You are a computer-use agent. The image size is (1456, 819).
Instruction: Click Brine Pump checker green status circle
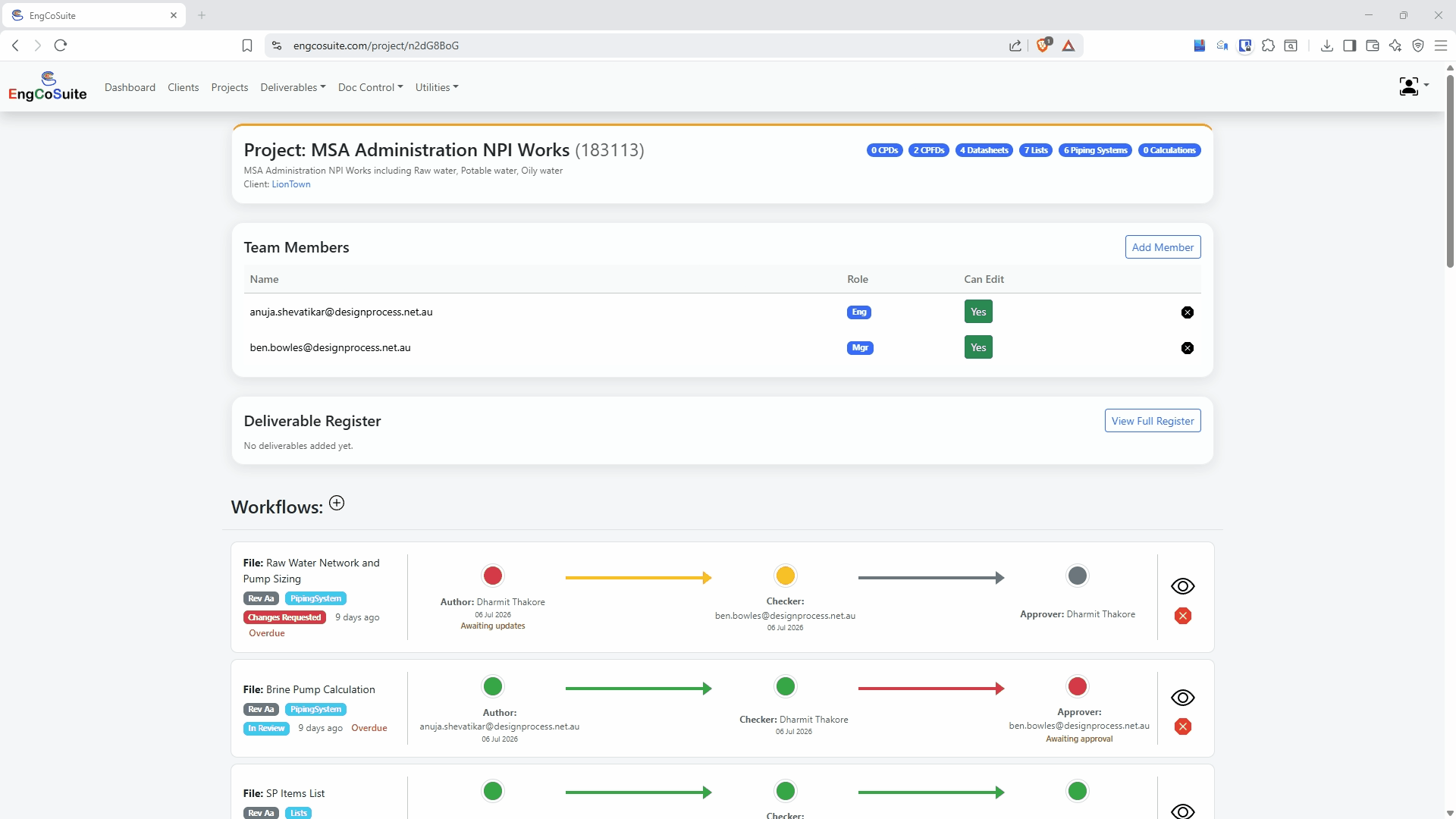point(786,686)
